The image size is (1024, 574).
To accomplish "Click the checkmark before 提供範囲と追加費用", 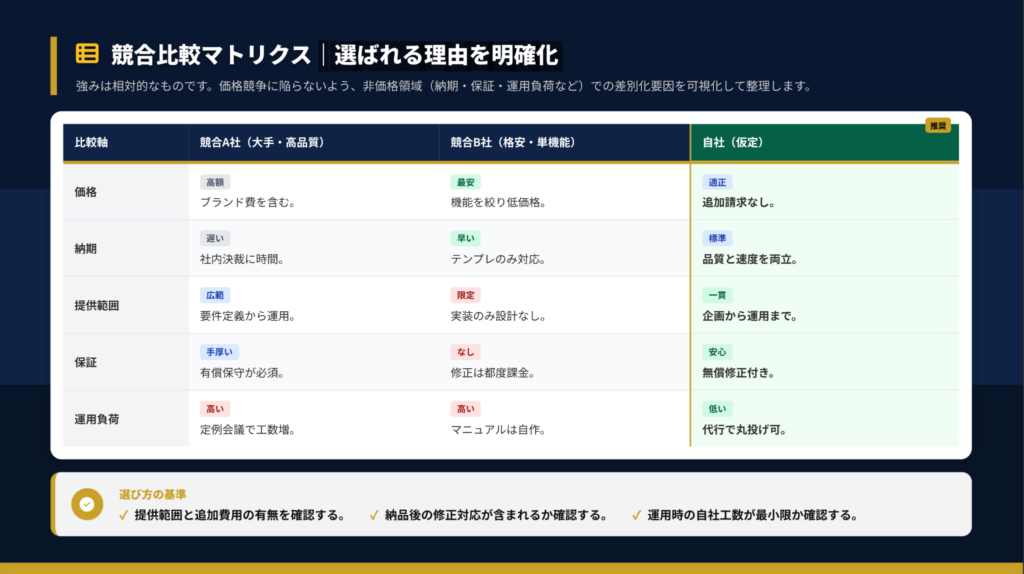I will tap(124, 516).
